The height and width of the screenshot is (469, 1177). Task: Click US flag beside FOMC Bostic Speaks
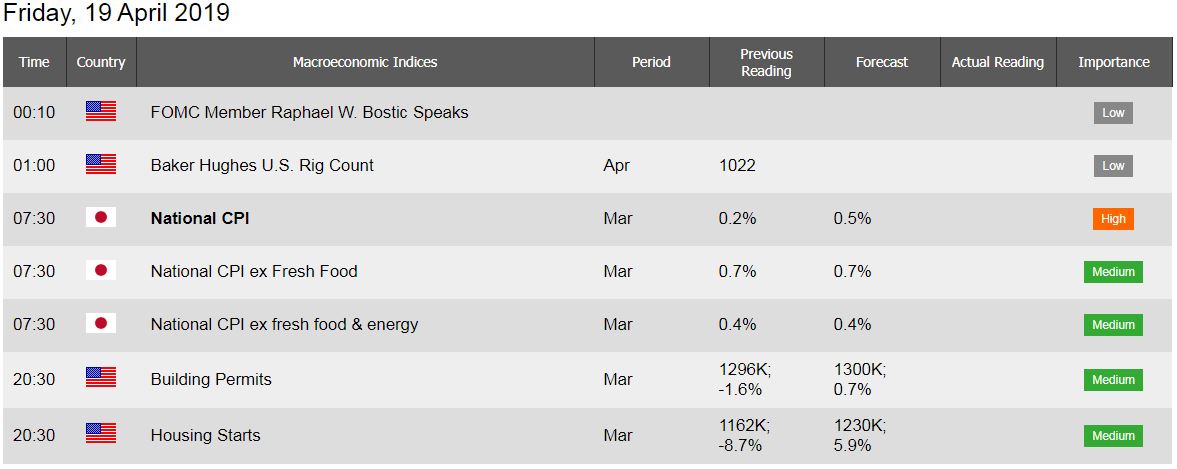coord(101,112)
